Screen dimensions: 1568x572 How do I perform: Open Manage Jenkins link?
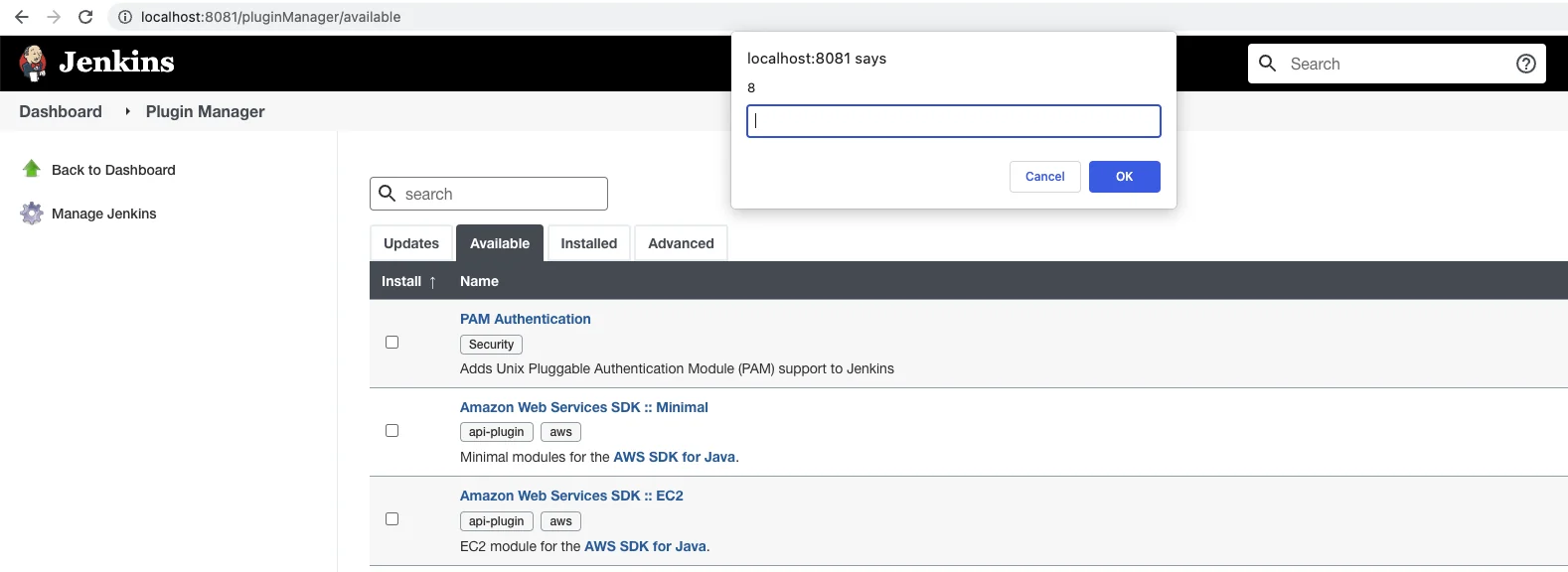point(104,214)
